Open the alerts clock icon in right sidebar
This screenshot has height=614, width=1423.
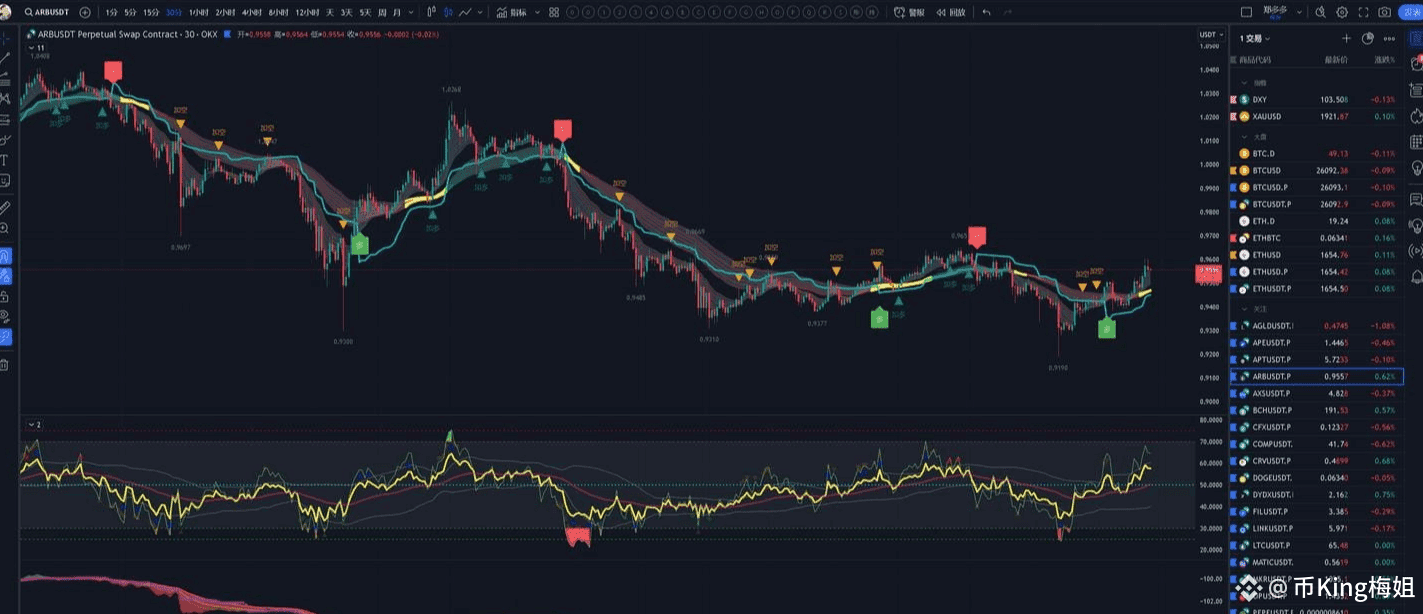pyautogui.click(x=1415, y=65)
